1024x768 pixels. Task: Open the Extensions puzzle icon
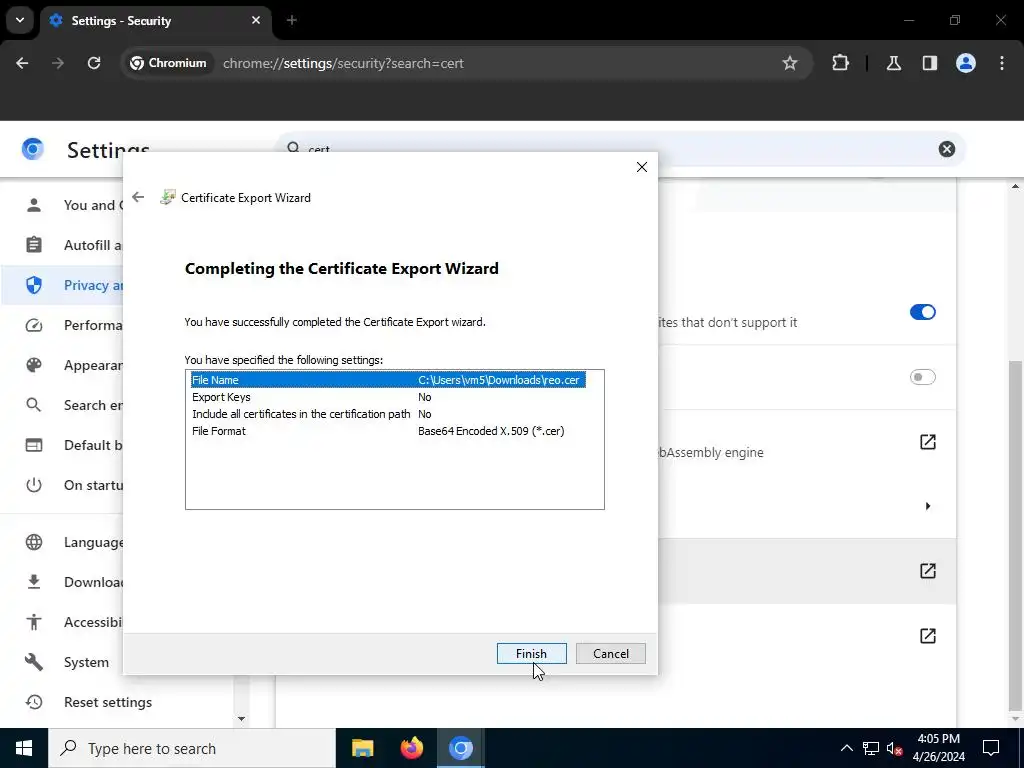point(840,63)
